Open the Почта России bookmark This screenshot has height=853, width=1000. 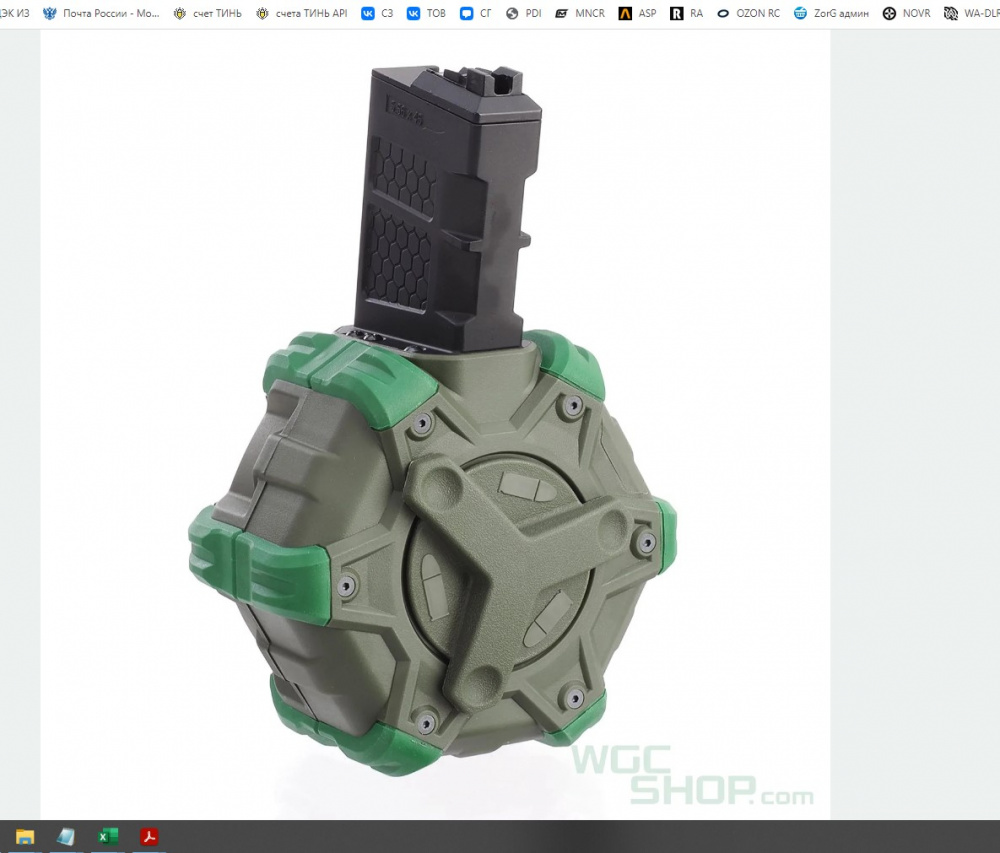pos(101,14)
